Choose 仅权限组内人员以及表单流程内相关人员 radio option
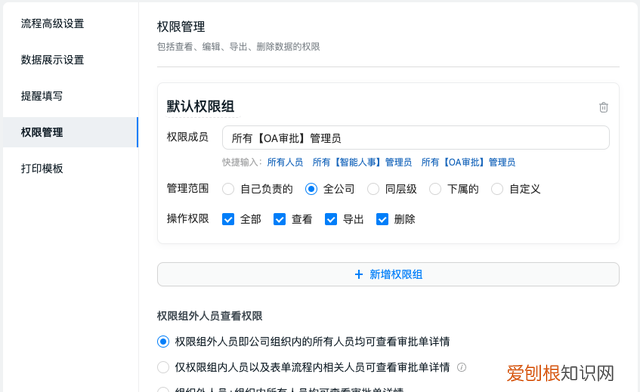 tap(163, 367)
